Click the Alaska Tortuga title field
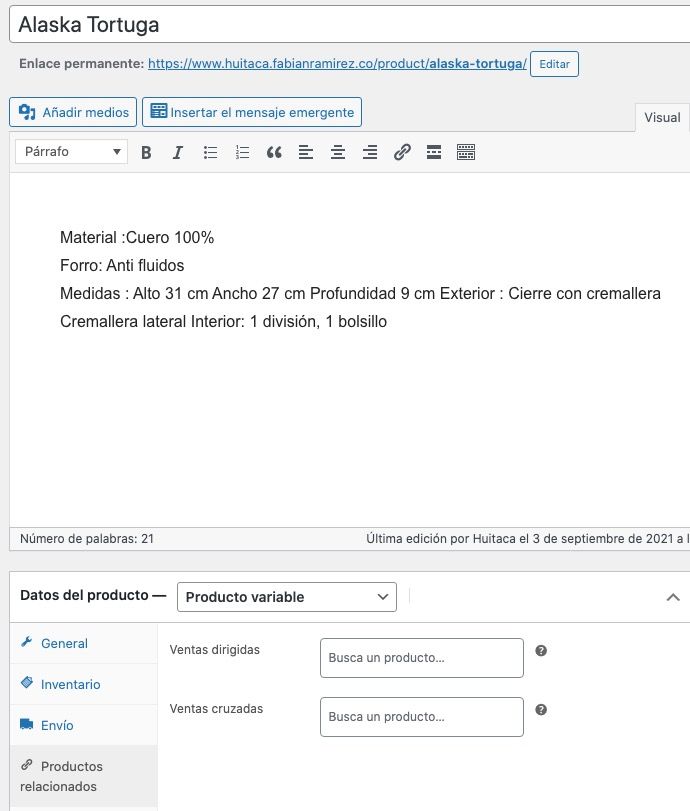 click(350, 25)
